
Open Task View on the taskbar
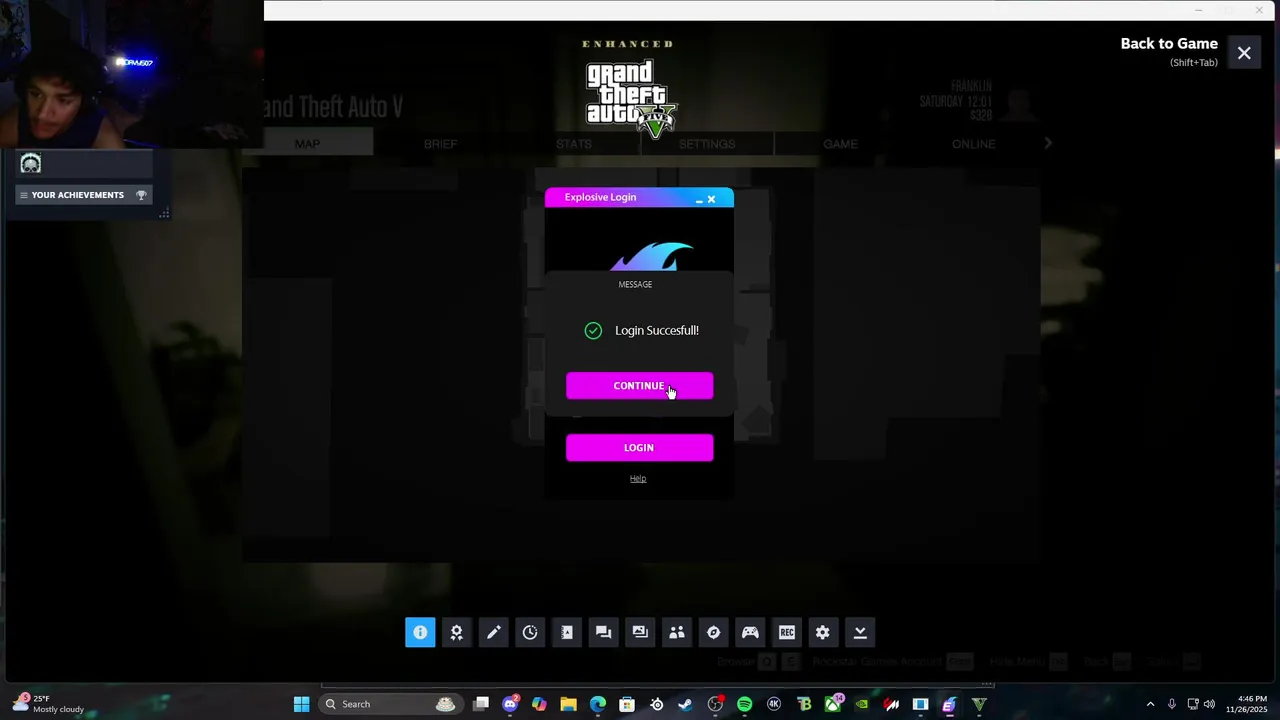[x=481, y=704]
